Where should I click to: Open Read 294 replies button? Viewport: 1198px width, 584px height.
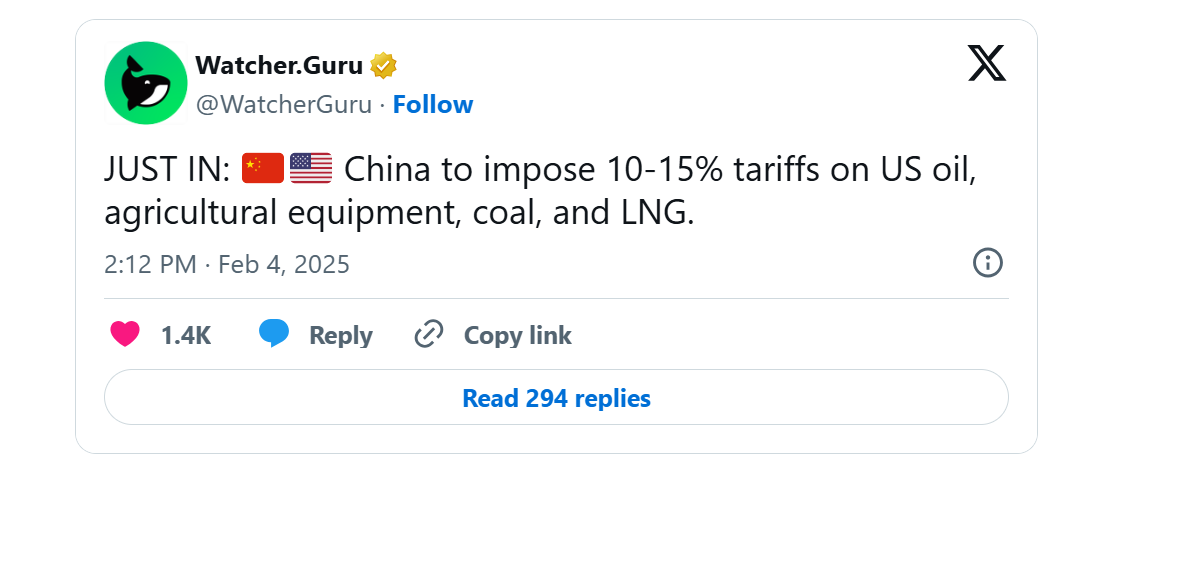pos(556,397)
